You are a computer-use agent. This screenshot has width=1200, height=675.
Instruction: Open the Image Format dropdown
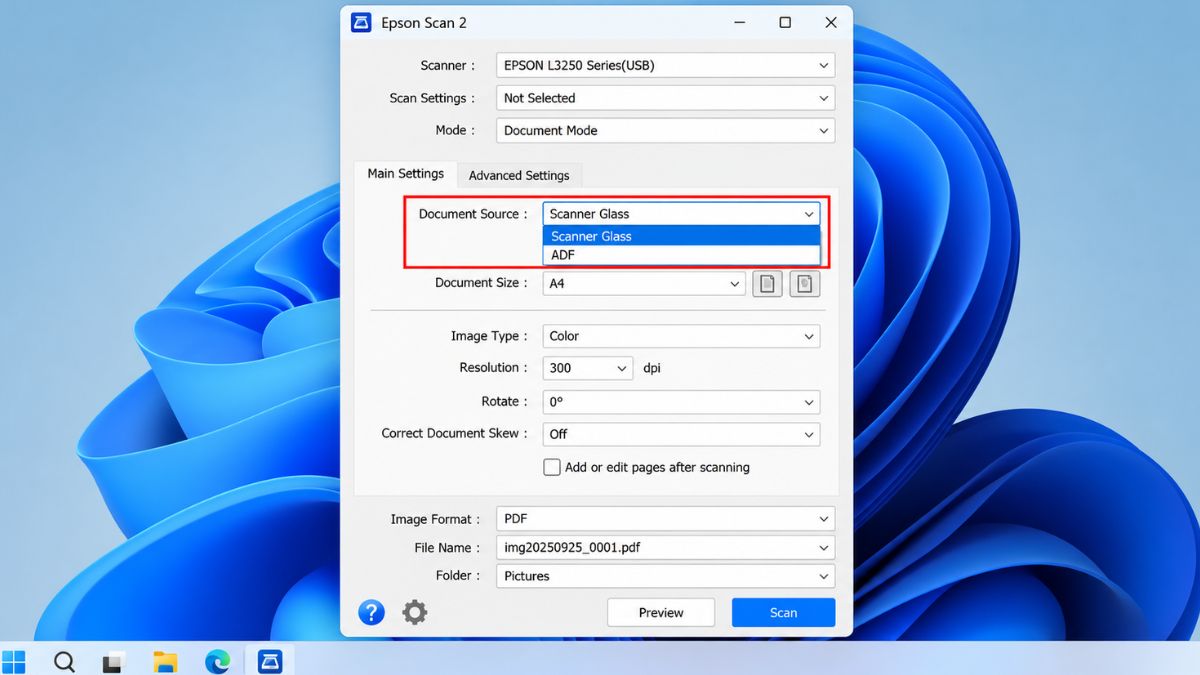666,519
